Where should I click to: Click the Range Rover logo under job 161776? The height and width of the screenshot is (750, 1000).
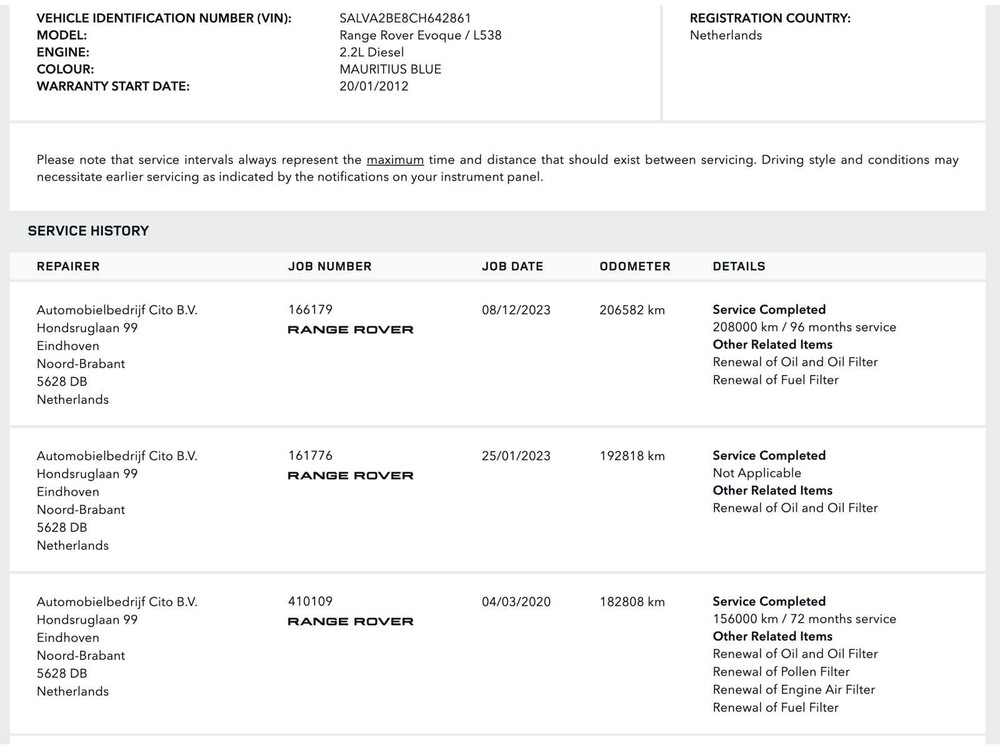coord(350,476)
